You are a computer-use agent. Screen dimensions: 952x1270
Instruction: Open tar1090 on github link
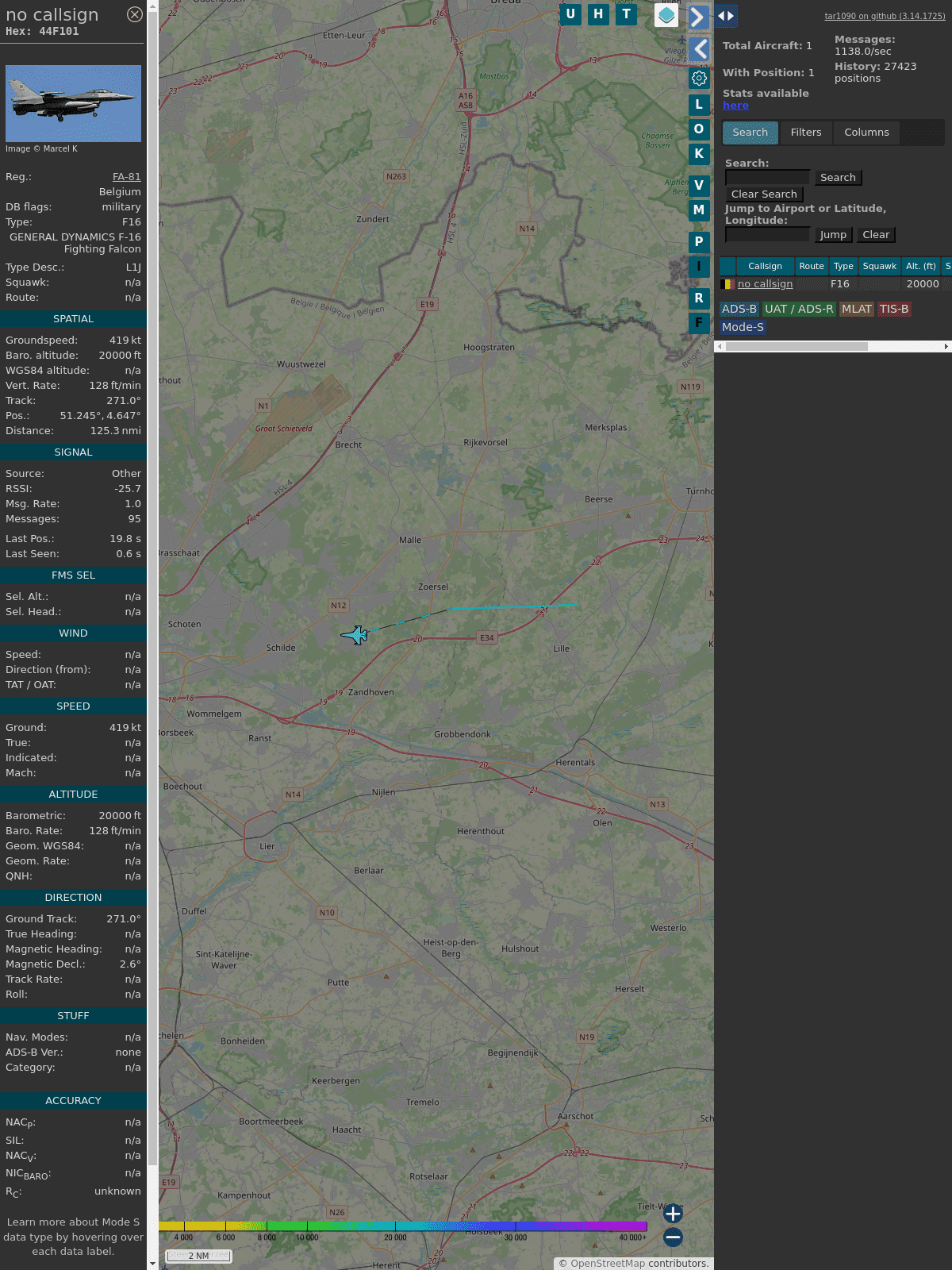pos(885,16)
